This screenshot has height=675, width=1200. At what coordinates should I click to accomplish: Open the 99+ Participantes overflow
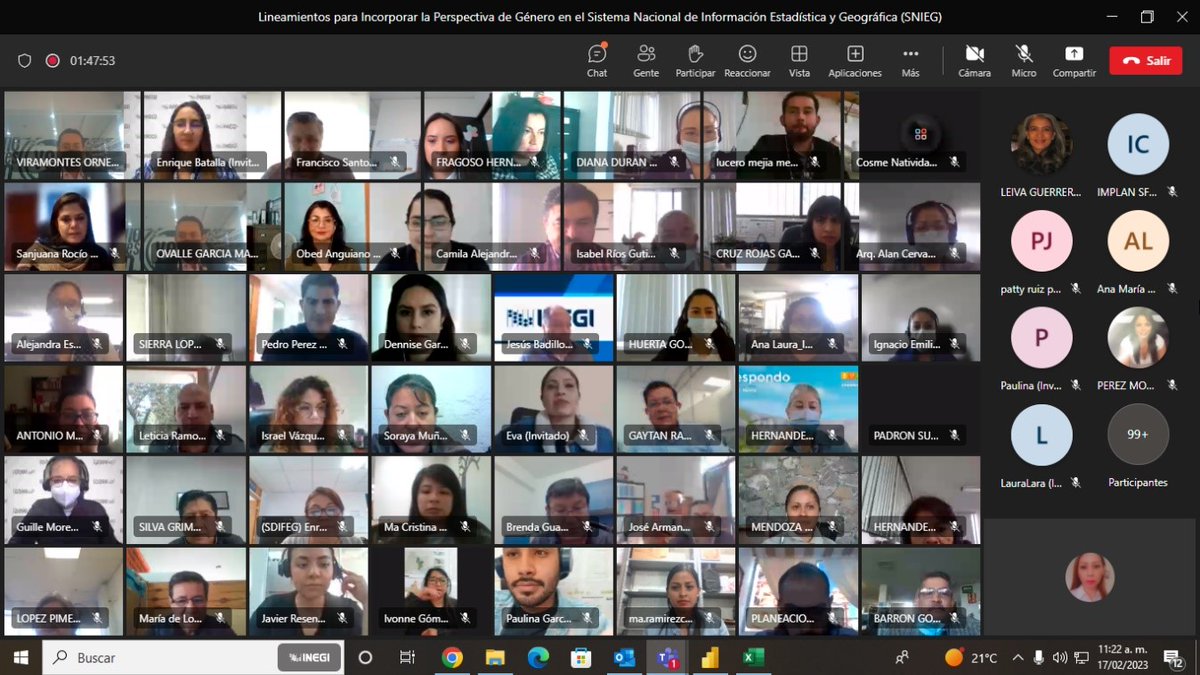tap(1138, 435)
